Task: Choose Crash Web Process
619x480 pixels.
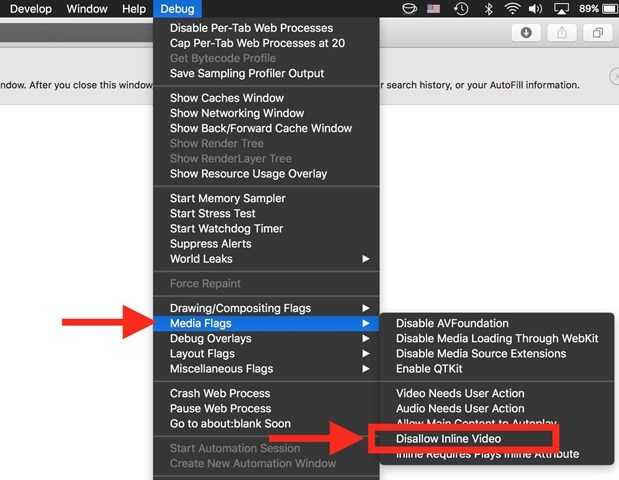Action: point(266,394)
